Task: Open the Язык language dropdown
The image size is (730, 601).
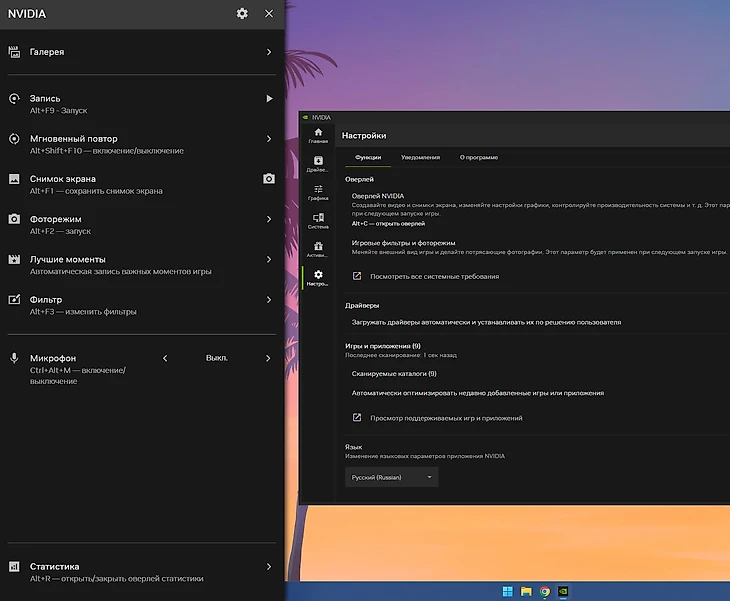Action: pos(391,478)
